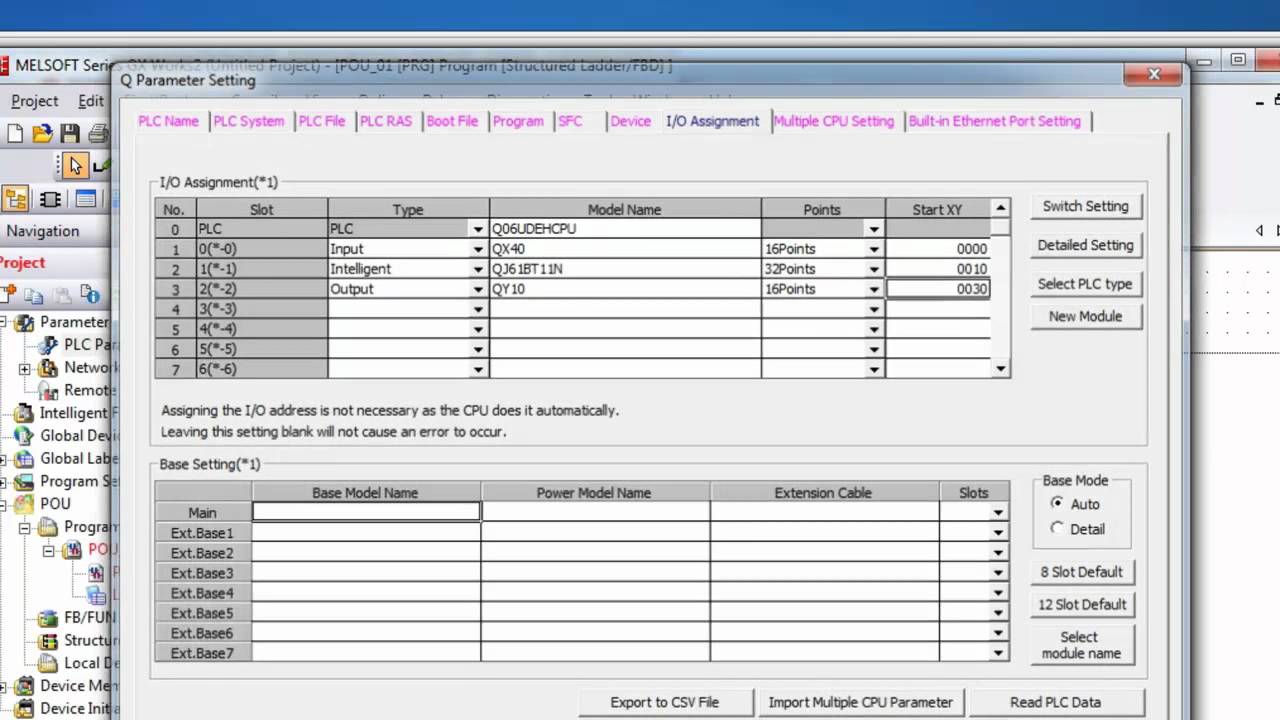Click 12 Slot Default button
Screen dimensions: 1280x720
[x=1082, y=604]
